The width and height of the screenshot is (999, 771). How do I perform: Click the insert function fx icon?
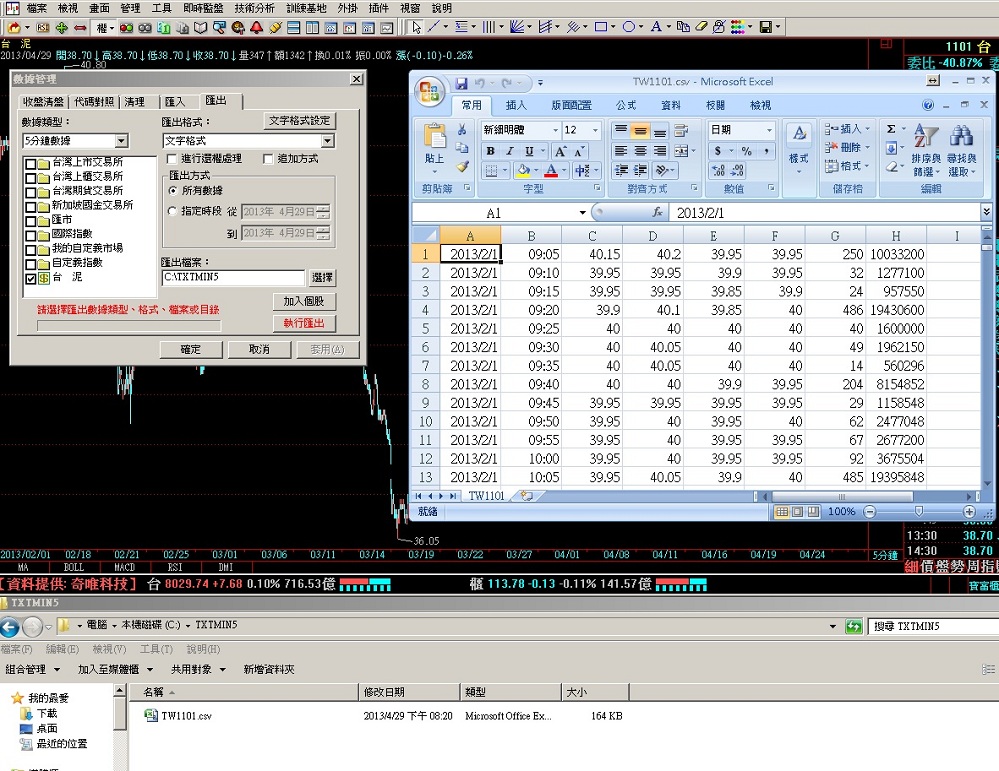(x=657, y=212)
